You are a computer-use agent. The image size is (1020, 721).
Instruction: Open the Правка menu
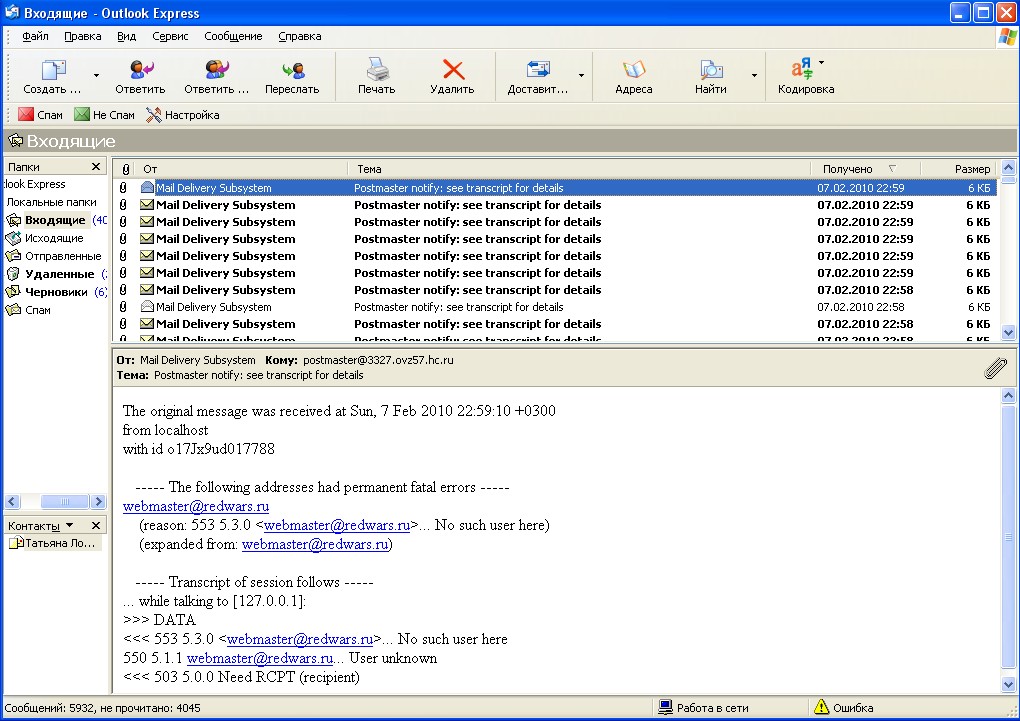pos(83,36)
